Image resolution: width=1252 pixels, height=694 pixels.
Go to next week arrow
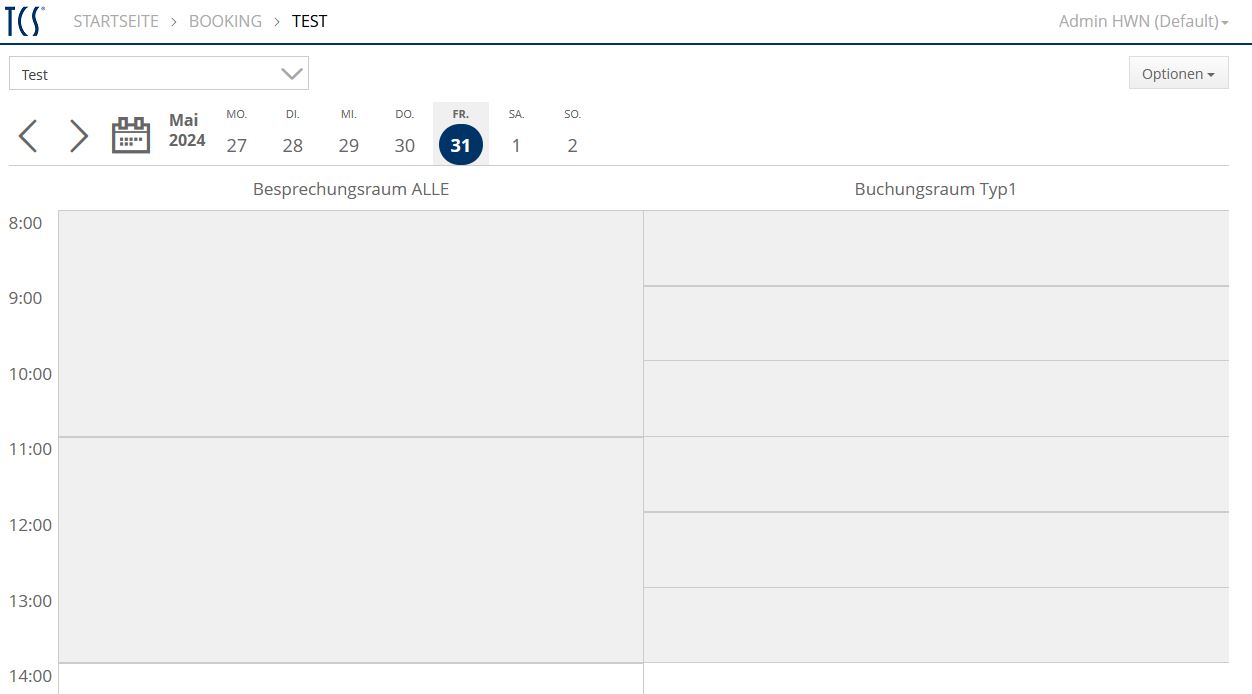point(79,136)
